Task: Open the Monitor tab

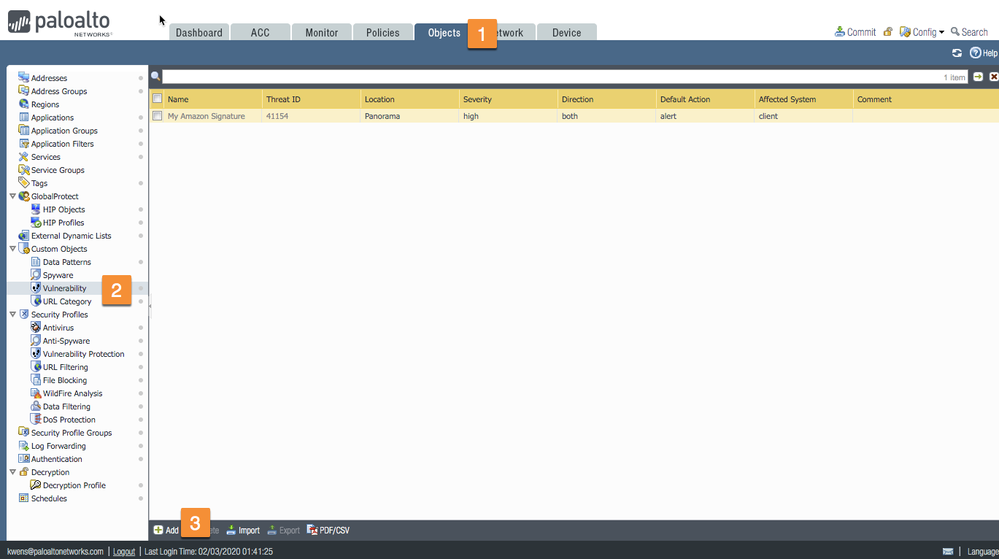Action: point(321,33)
